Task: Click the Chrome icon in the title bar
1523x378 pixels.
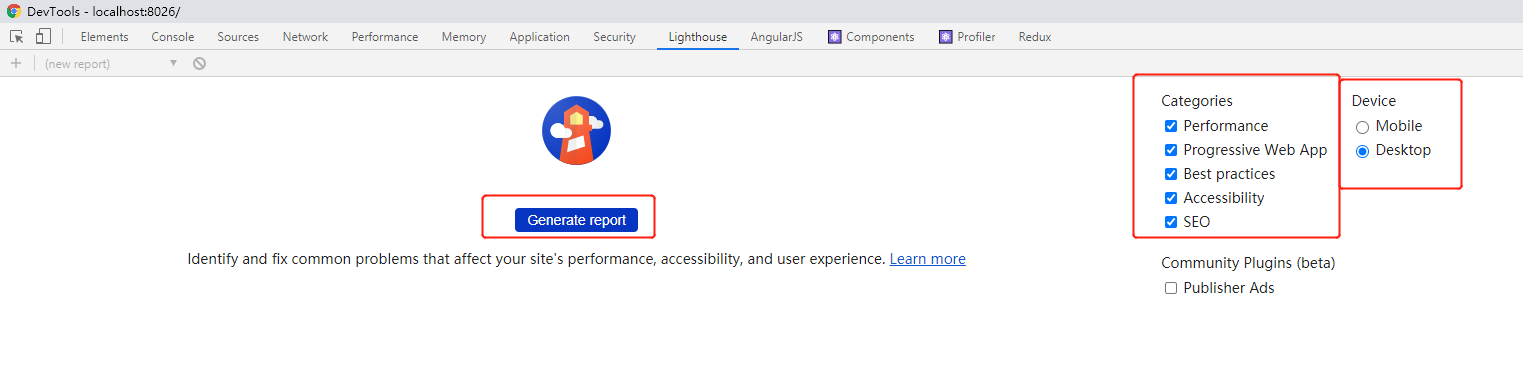Action: (x=13, y=11)
